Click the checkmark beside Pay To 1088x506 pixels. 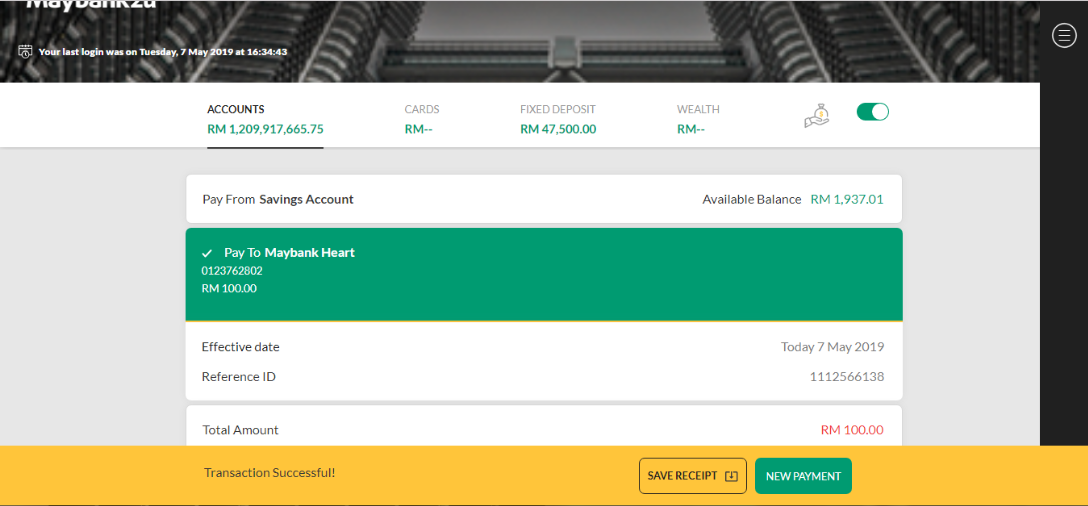click(207, 253)
